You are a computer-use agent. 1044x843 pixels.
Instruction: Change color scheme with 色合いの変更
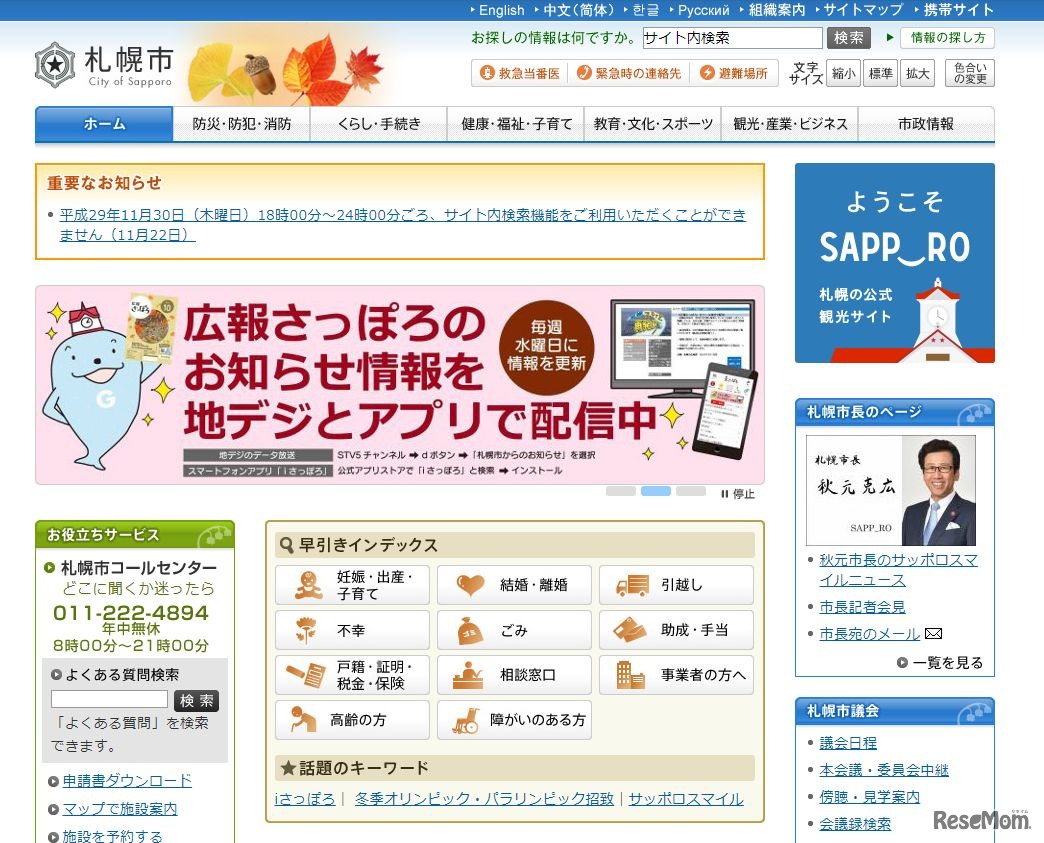969,73
